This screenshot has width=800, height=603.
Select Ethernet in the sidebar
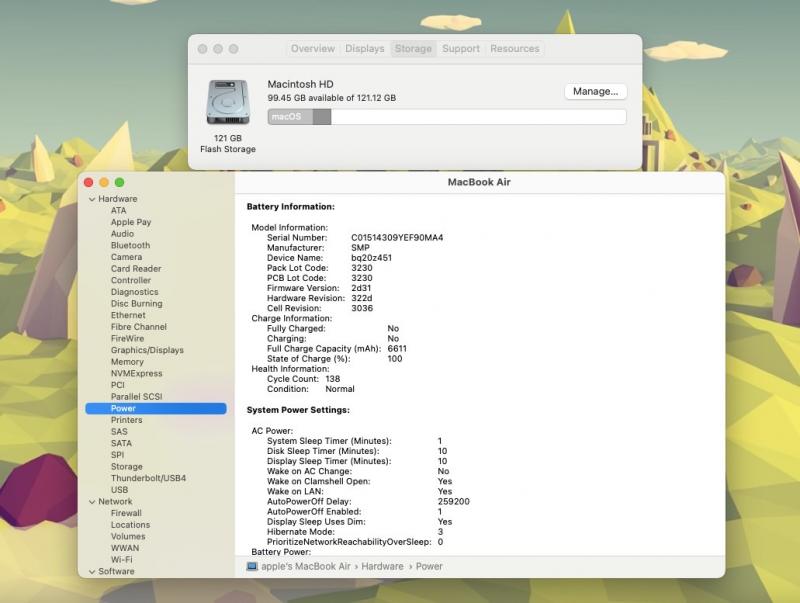tap(128, 315)
